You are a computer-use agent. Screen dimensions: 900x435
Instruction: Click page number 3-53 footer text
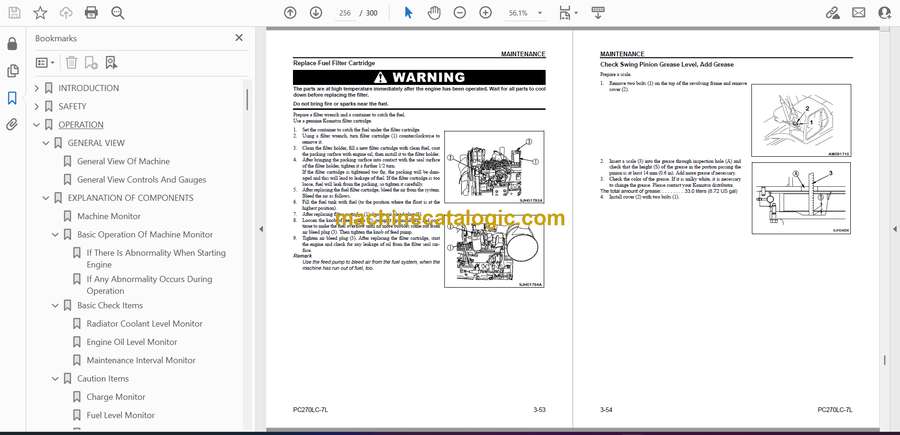pyautogui.click(x=539, y=410)
